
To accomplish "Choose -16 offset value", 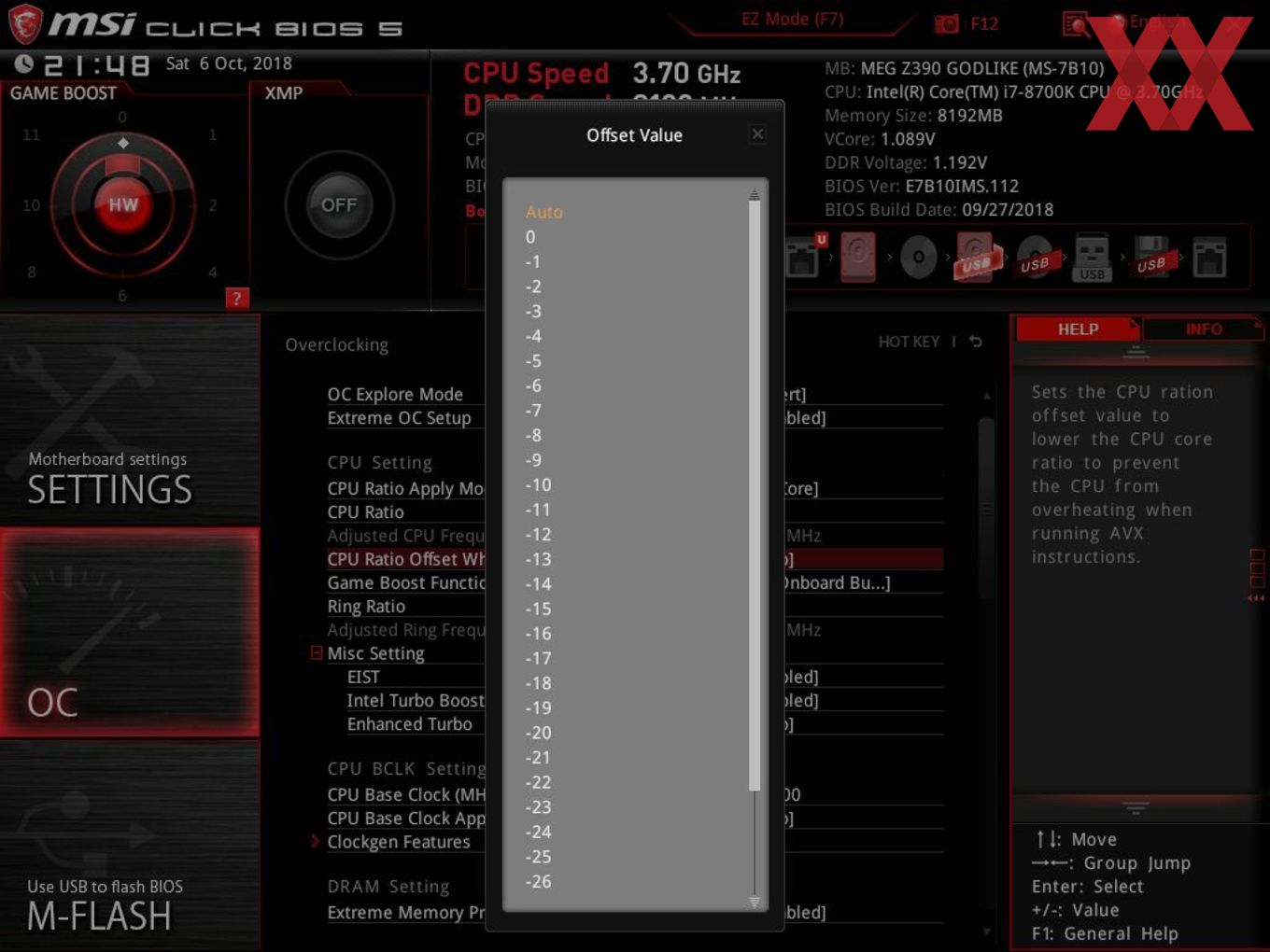I will click(538, 633).
